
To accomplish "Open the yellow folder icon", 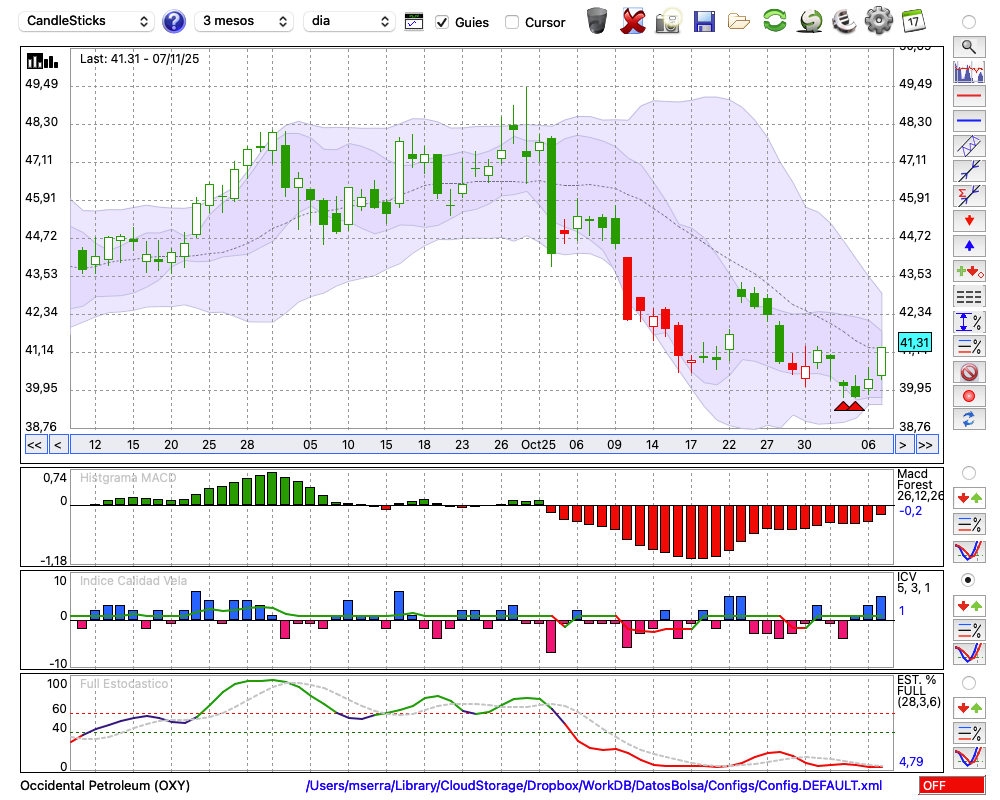I will pyautogui.click(x=739, y=21).
